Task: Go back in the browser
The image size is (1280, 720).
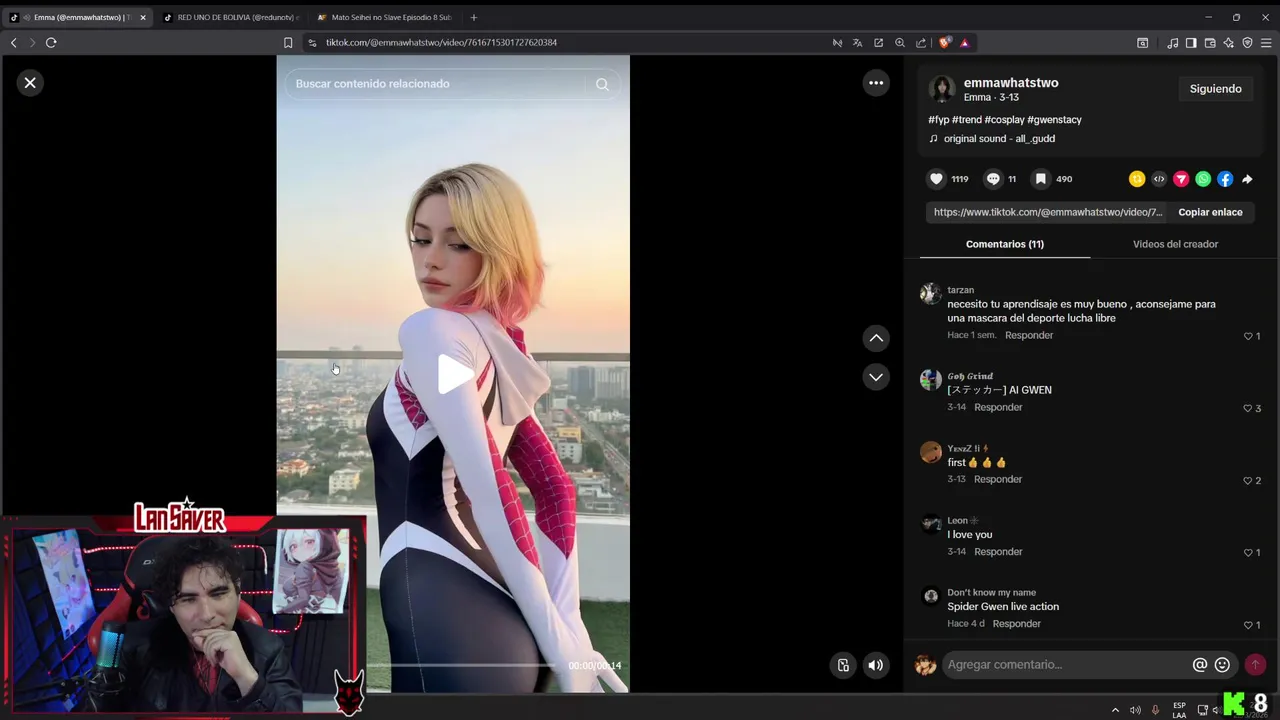Action: tap(14, 43)
